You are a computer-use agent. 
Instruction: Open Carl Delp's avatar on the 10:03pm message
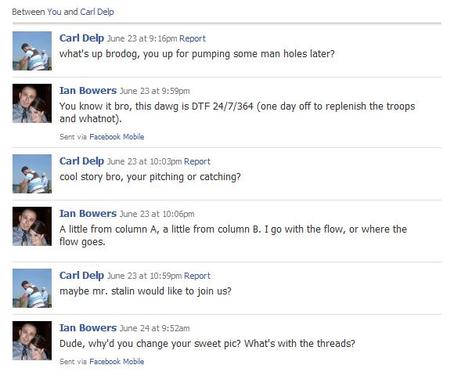[32, 174]
